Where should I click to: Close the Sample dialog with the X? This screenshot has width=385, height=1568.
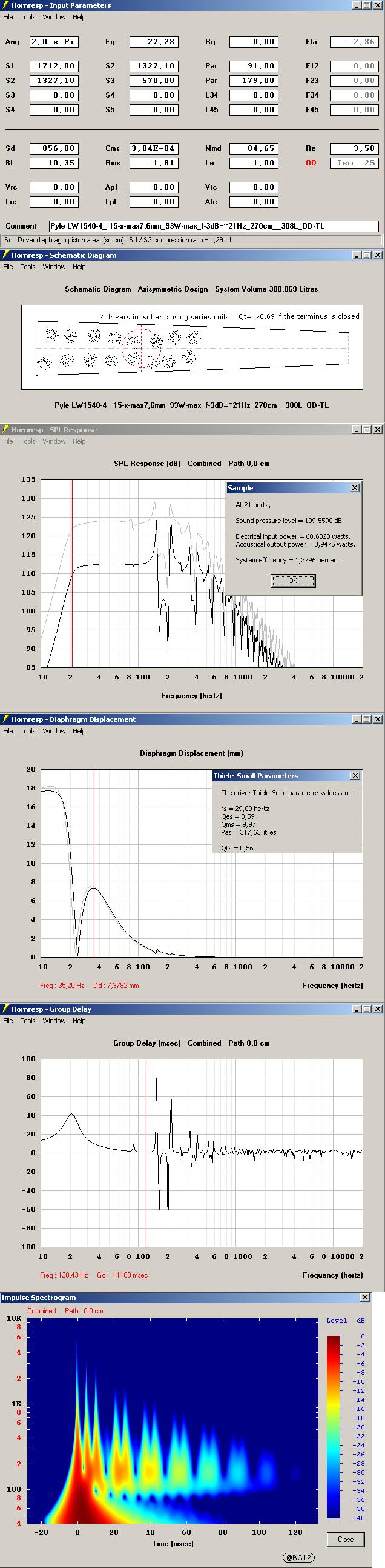click(355, 488)
